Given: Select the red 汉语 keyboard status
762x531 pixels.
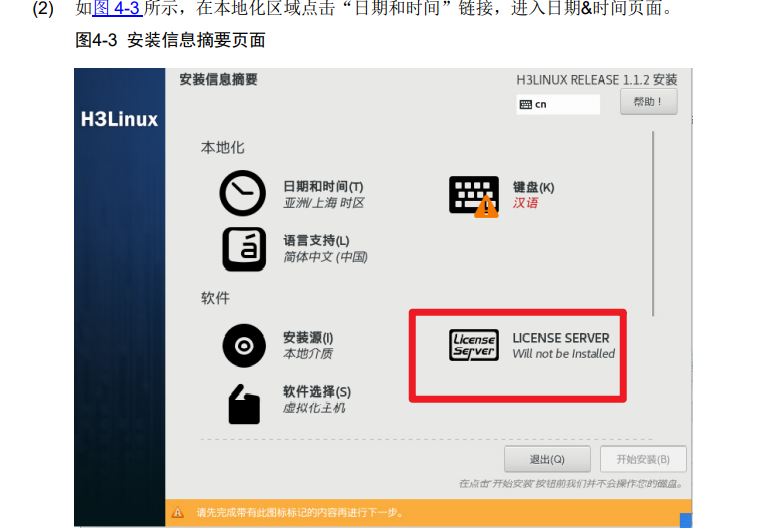Looking at the screenshot, I should pos(525,203).
